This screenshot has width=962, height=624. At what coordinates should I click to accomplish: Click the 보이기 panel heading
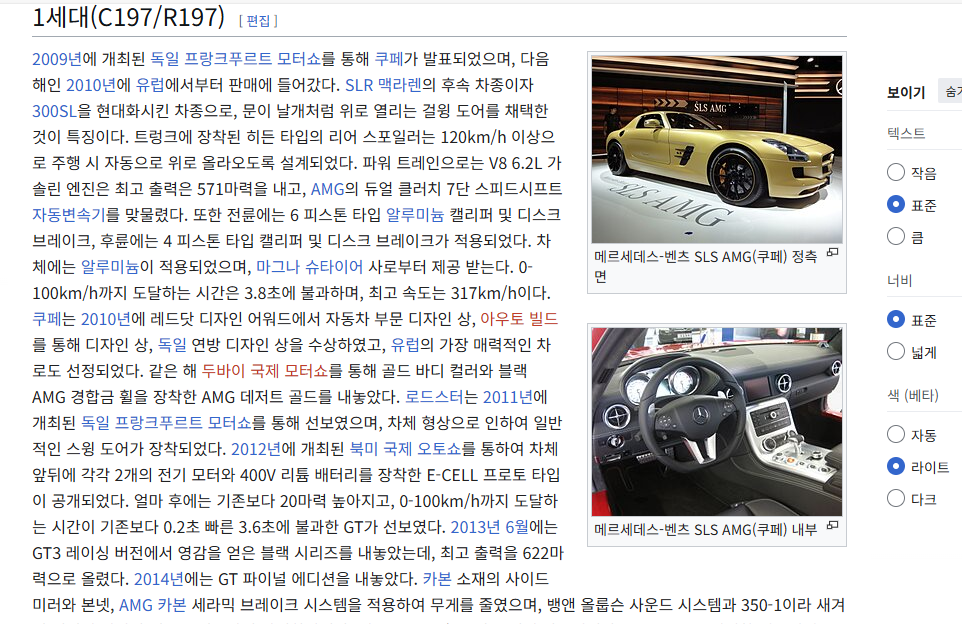point(906,93)
